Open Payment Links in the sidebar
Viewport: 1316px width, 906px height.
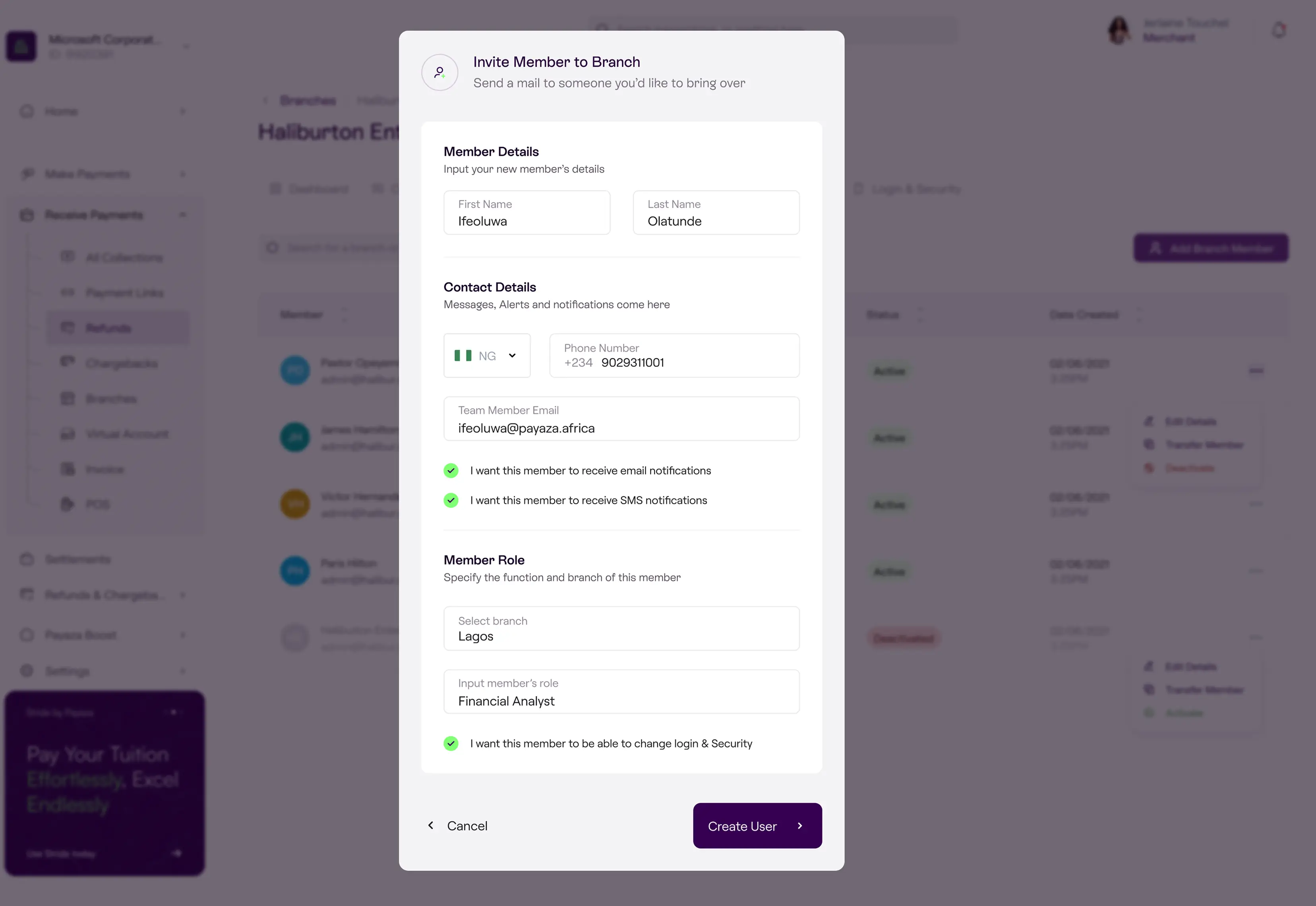point(118,293)
